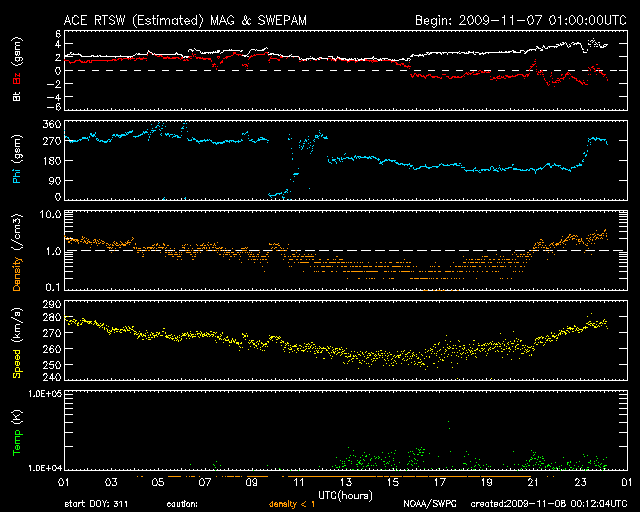Click the '21' hour tick label
This screenshot has height=512, width=640.
click(533, 483)
